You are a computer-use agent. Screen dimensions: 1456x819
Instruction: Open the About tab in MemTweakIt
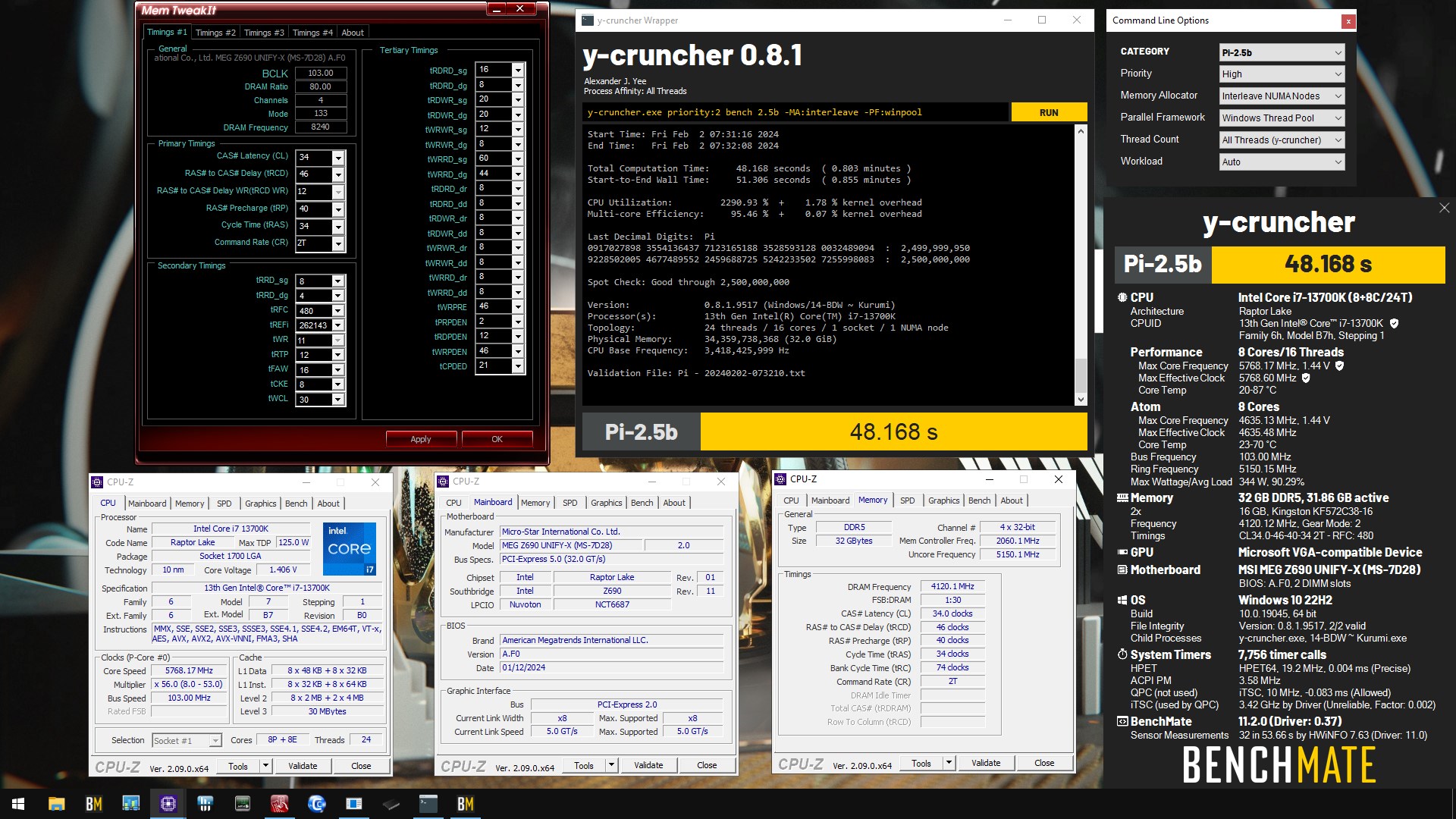pos(353,33)
